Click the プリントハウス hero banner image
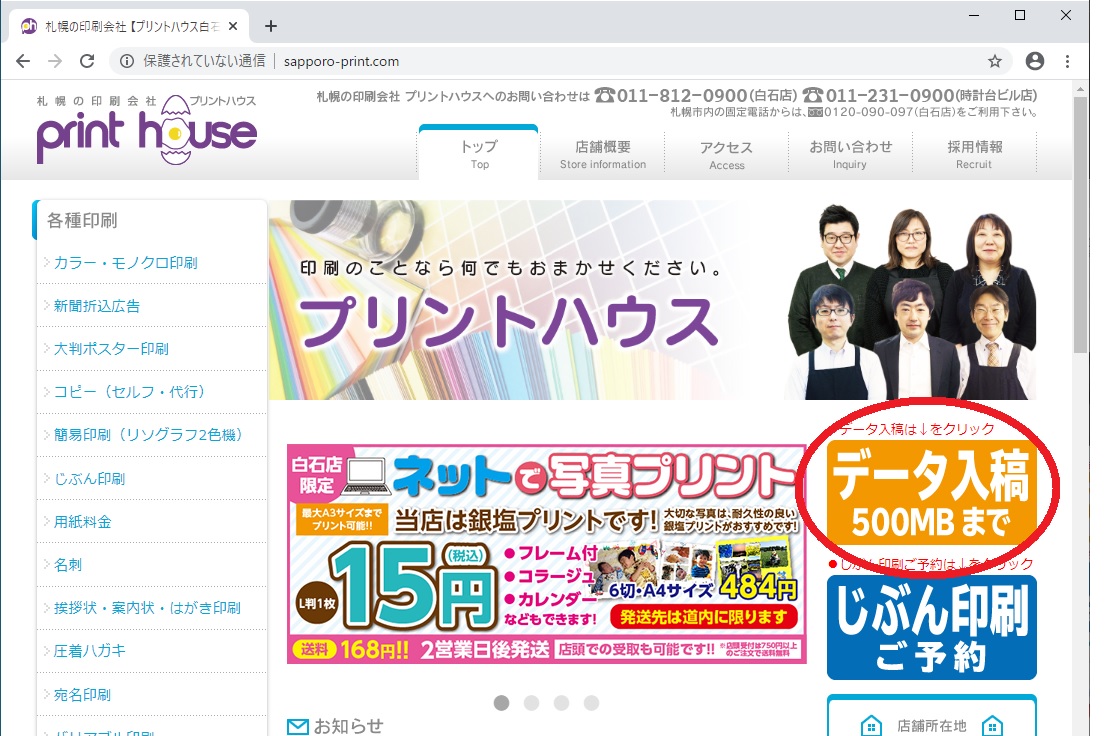This screenshot has width=1114, height=736. [652, 300]
